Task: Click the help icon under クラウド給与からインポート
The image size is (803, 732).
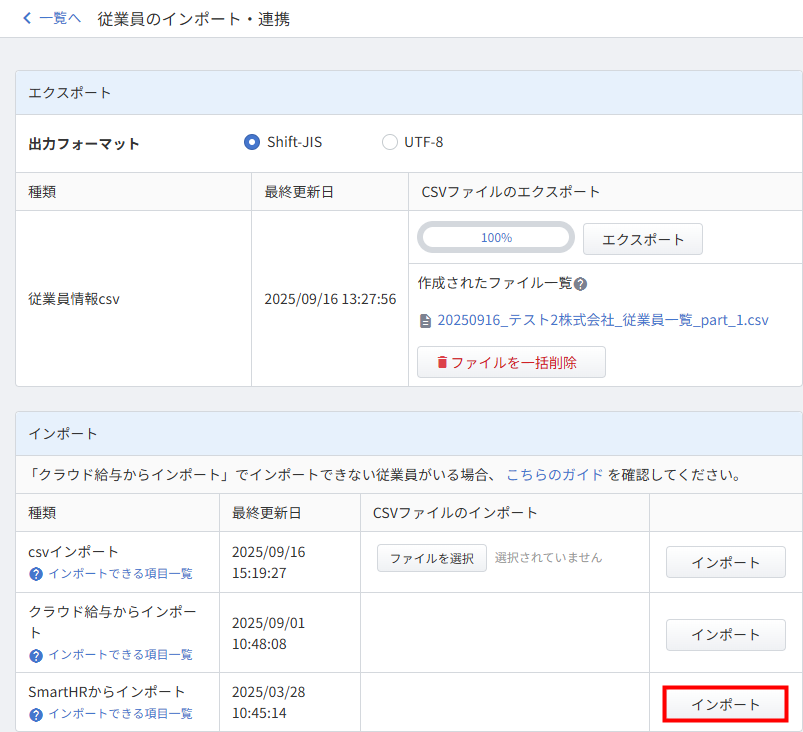Action: 36,655
